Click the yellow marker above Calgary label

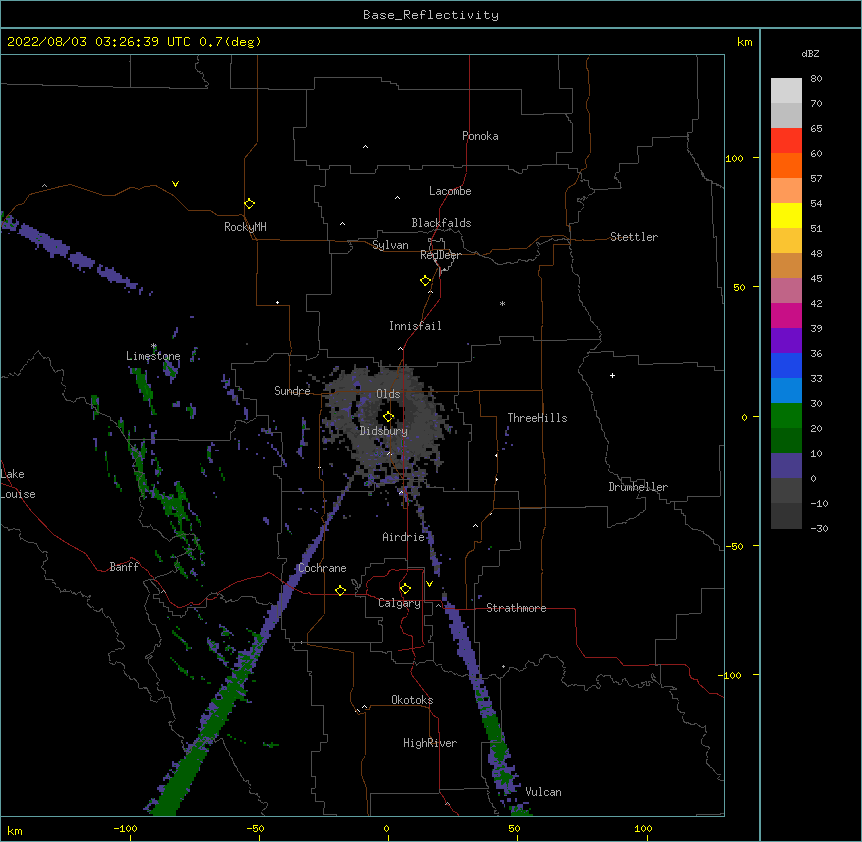(405, 589)
